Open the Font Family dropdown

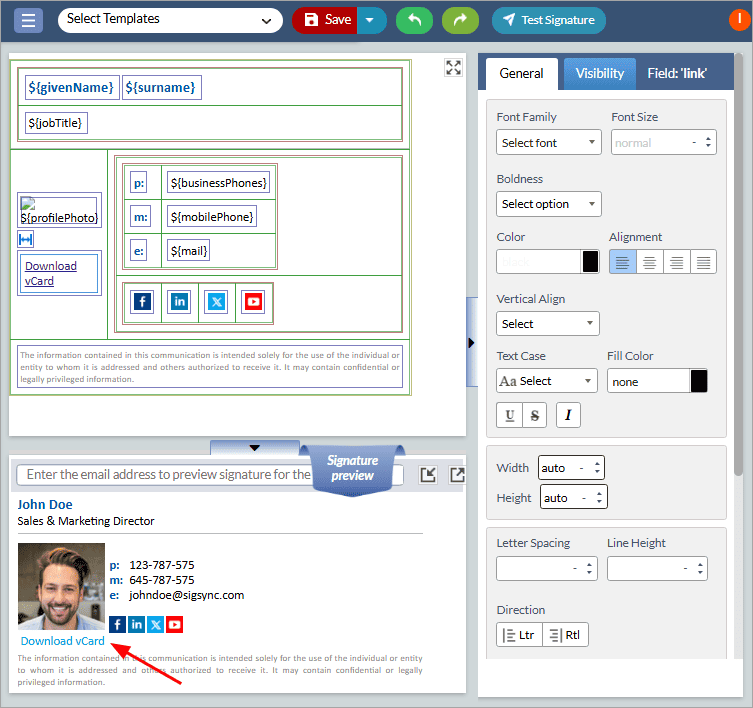point(548,143)
